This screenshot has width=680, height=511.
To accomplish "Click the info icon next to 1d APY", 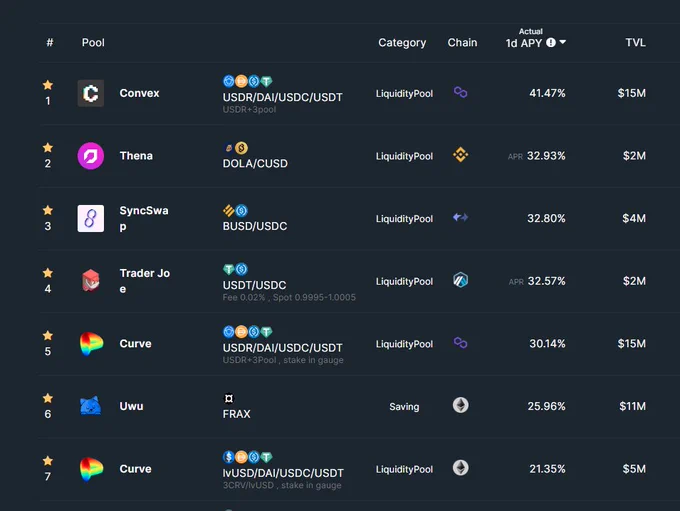I will (x=551, y=43).
